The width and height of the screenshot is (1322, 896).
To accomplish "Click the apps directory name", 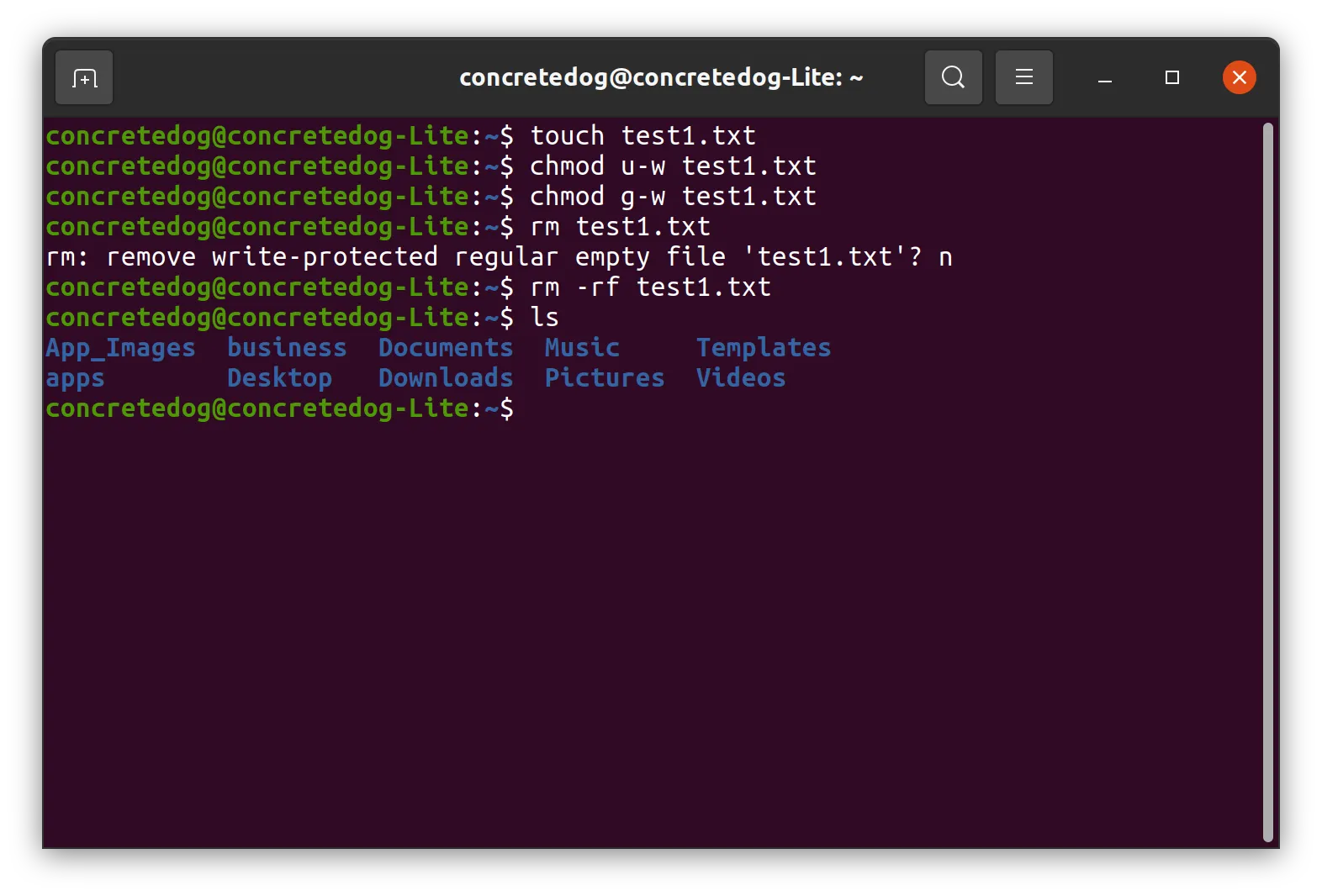I will 76,378.
